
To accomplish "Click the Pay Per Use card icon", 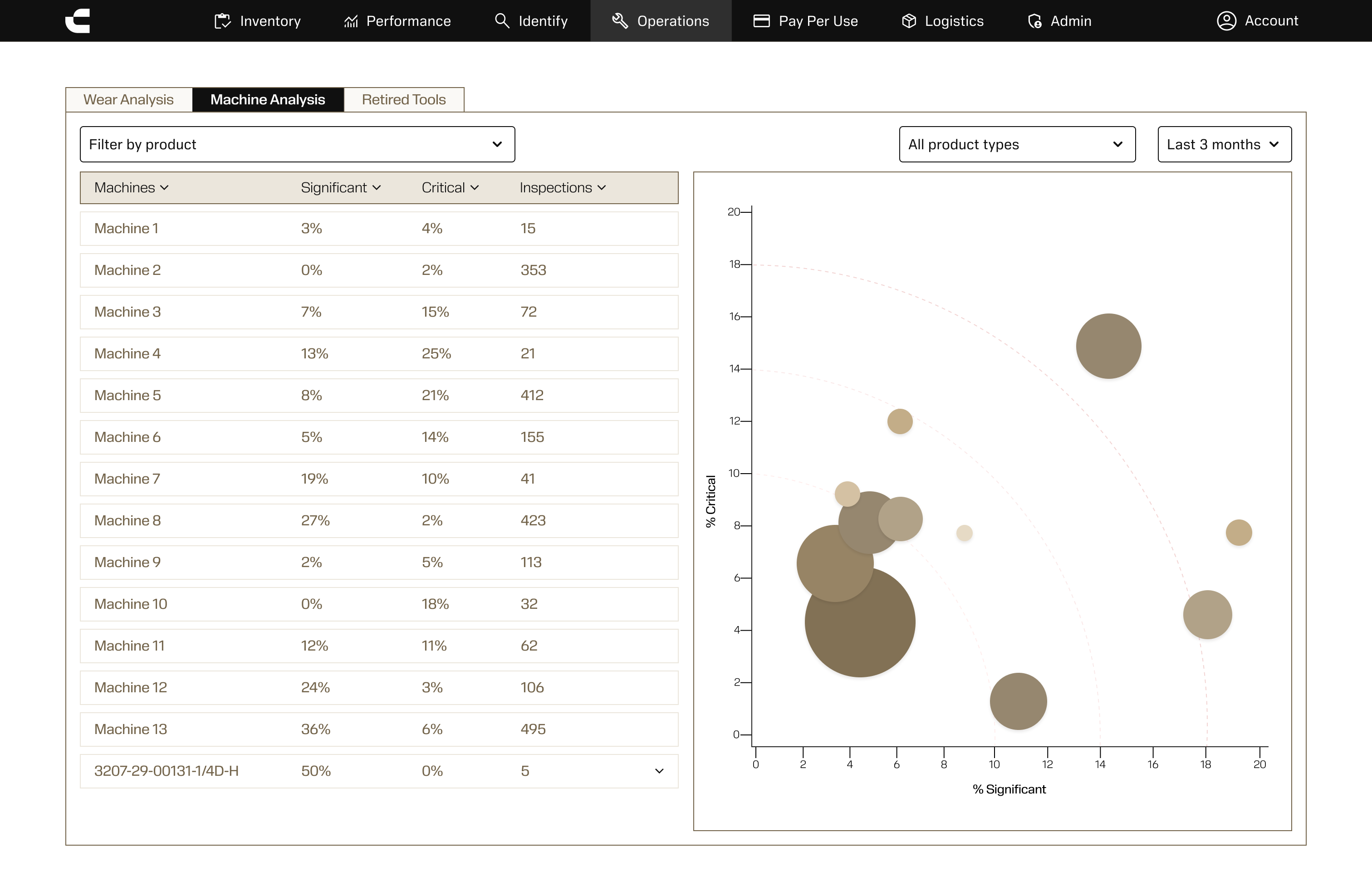I will point(761,21).
